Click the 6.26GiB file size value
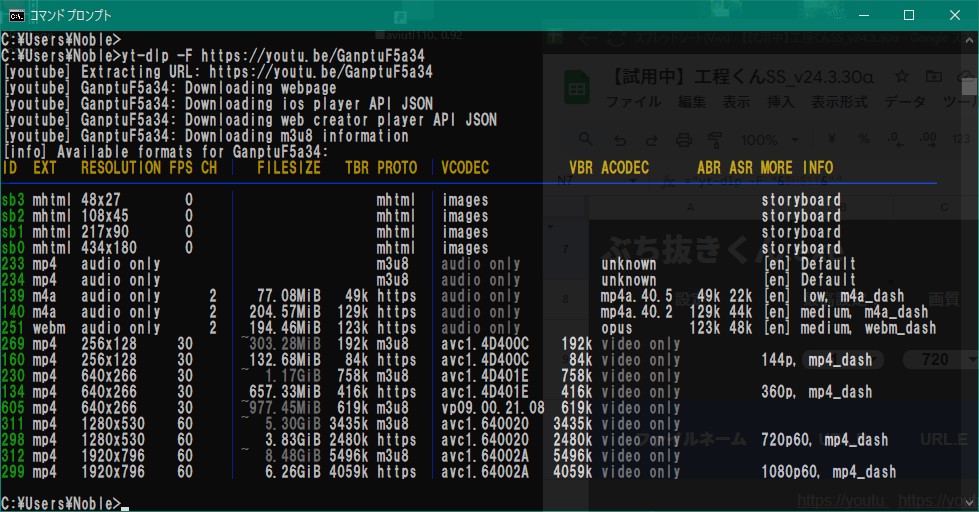This screenshot has width=979, height=512. (293, 472)
